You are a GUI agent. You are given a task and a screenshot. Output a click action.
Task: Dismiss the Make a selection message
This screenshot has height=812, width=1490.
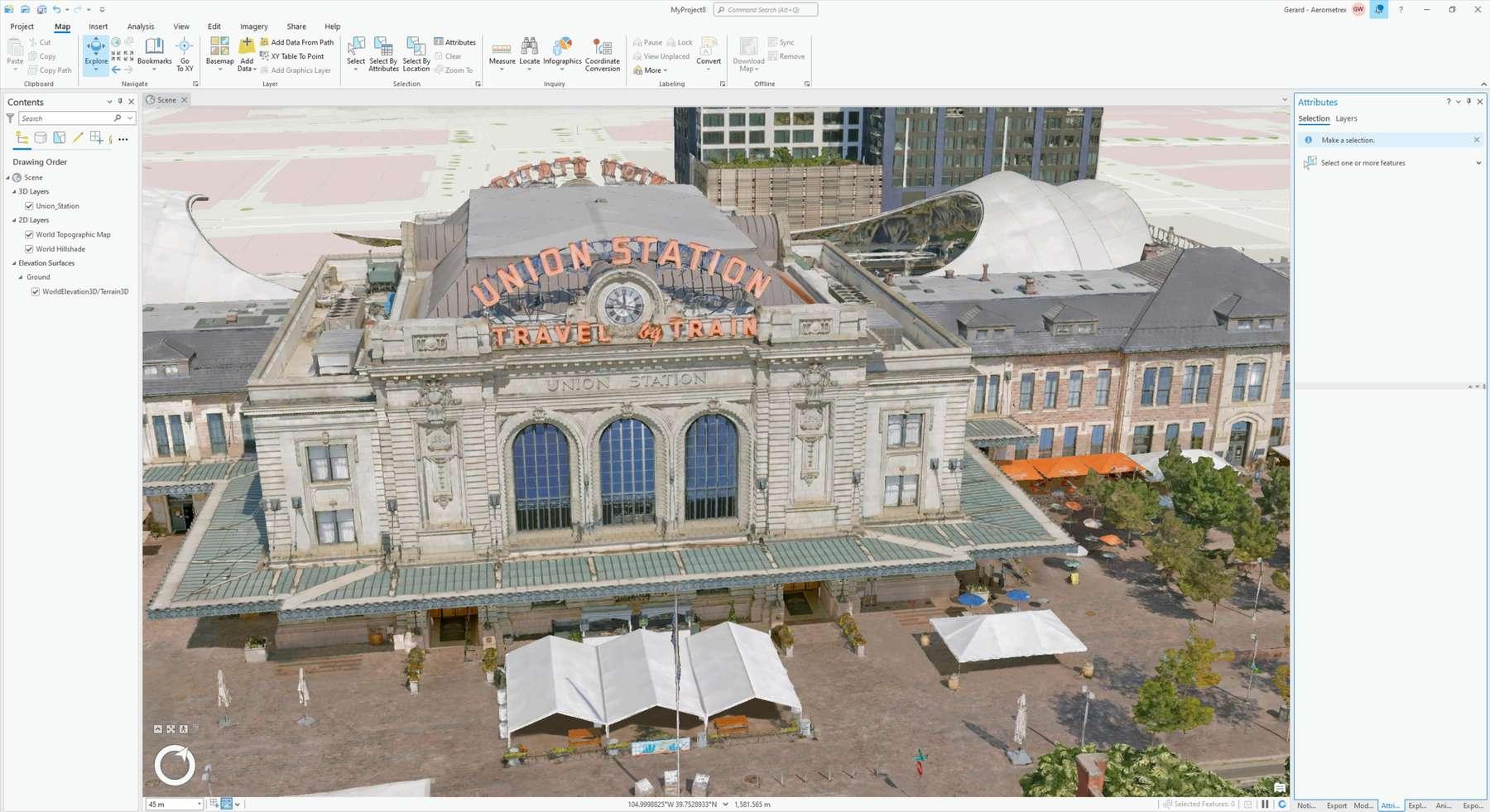click(x=1477, y=140)
